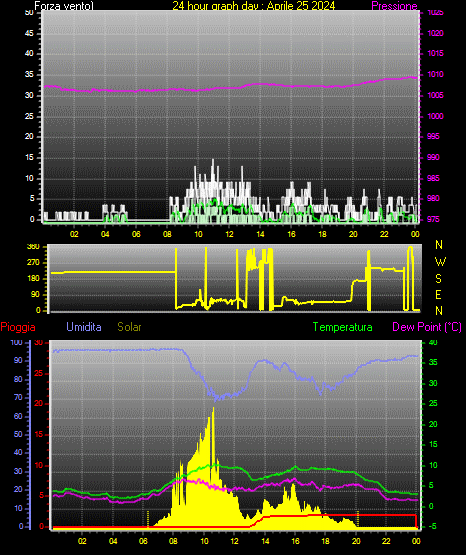Click the 20 hour marker under wind chart

pos(353,234)
